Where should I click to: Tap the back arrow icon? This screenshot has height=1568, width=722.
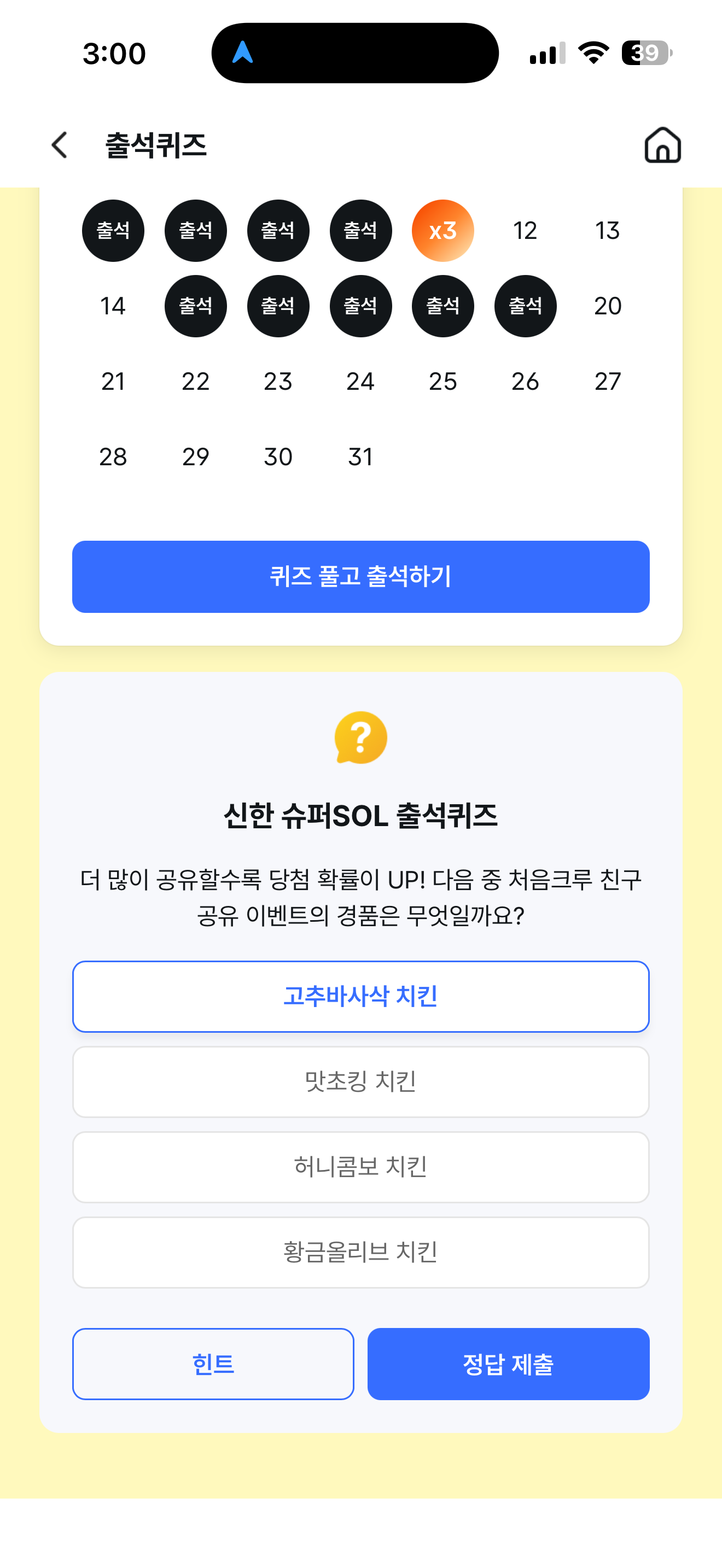[60, 145]
